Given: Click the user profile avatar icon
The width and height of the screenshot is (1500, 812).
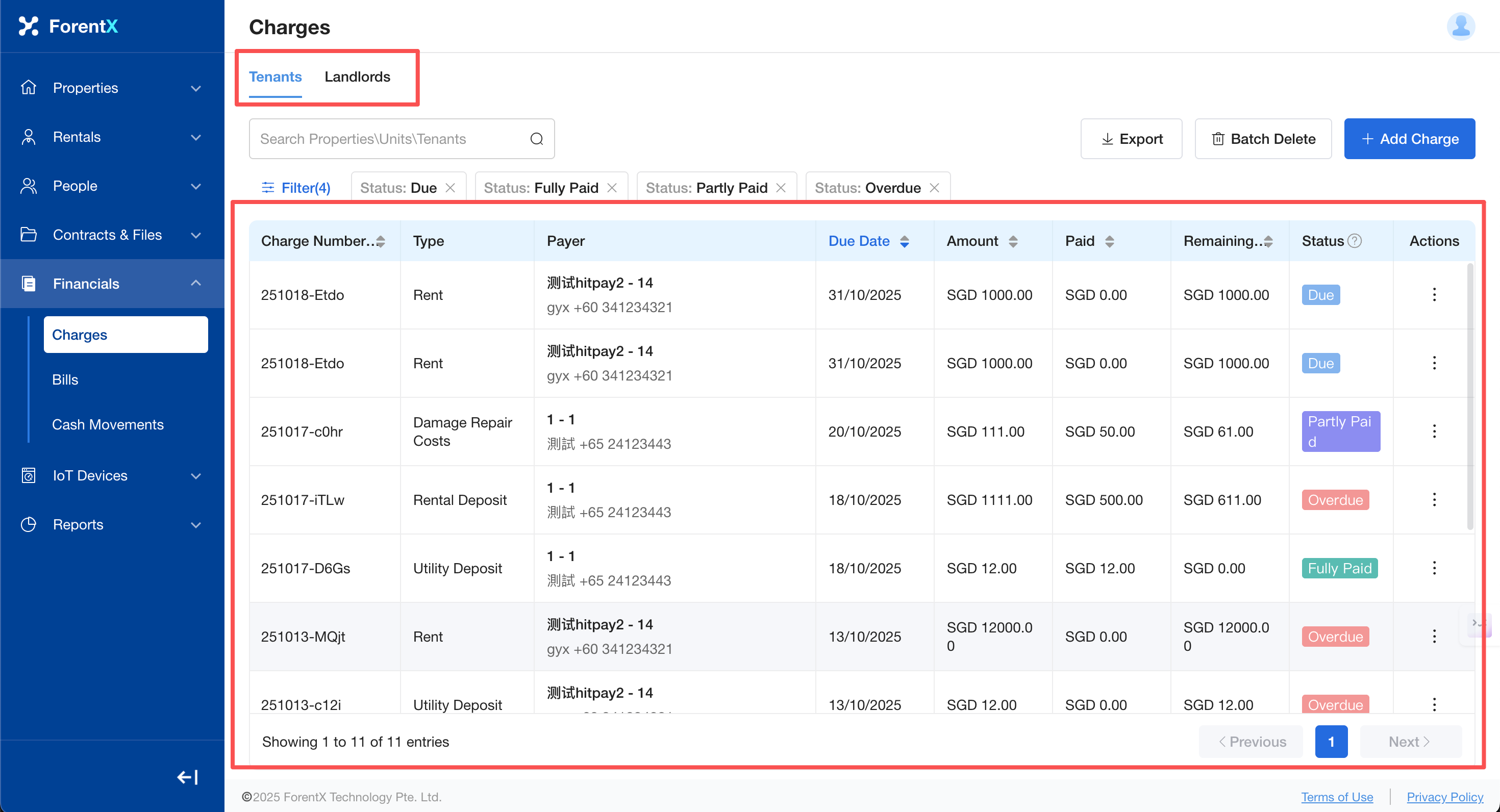Looking at the screenshot, I should tap(1460, 26).
